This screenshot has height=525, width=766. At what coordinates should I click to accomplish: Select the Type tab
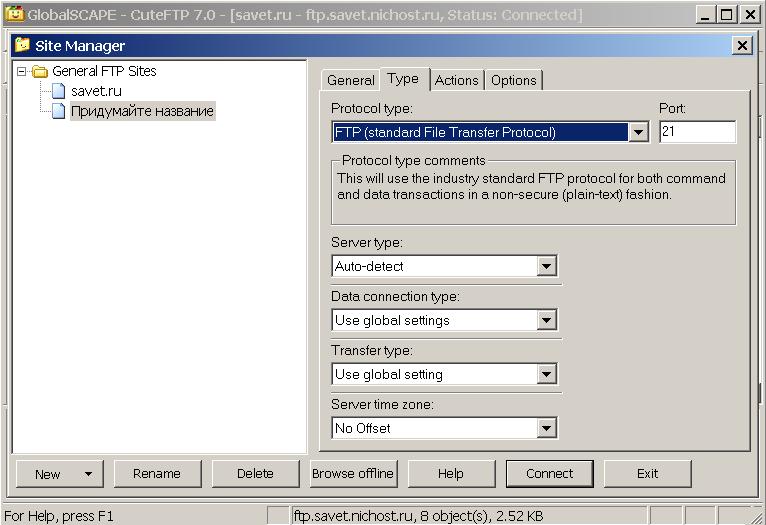(404, 79)
